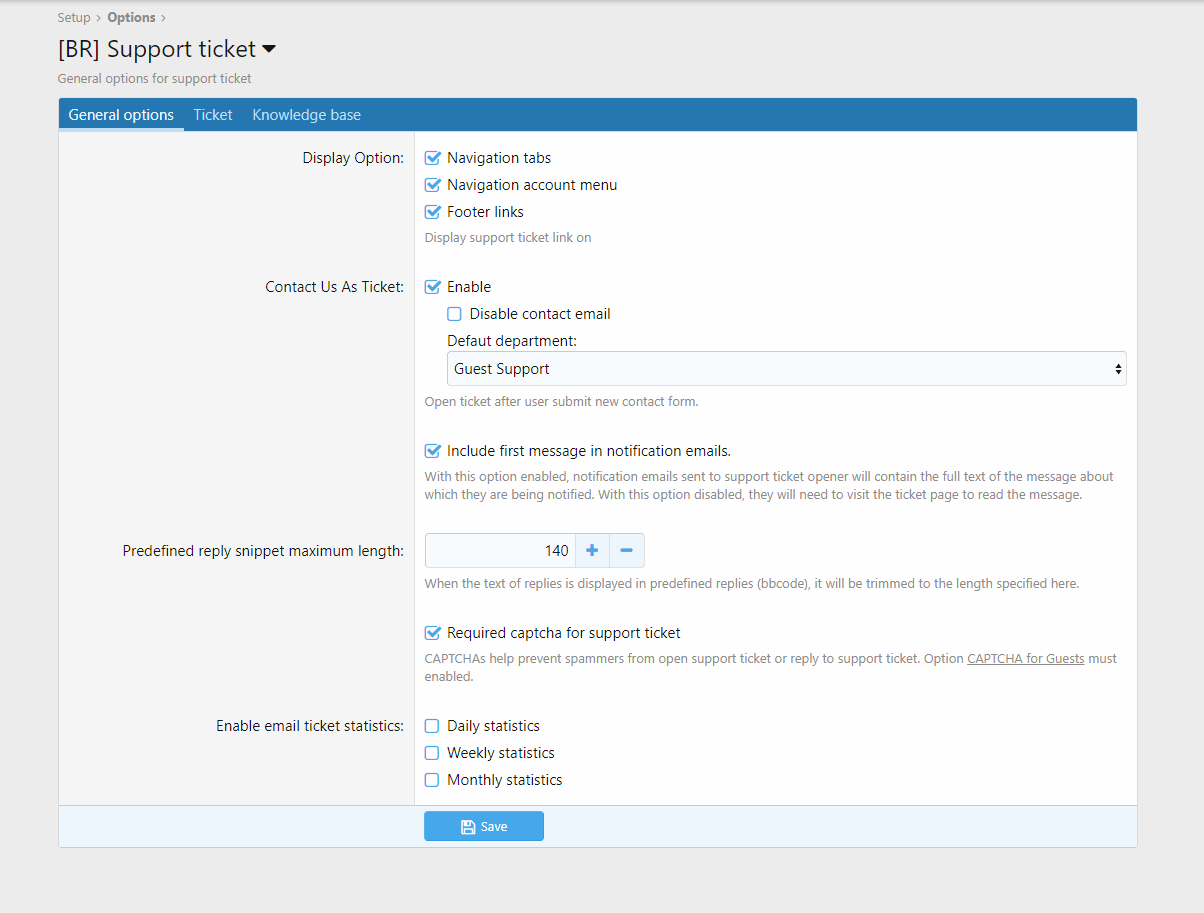Enable Monthly statistics emails
This screenshot has width=1204, height=913.
tap(433, 780)
